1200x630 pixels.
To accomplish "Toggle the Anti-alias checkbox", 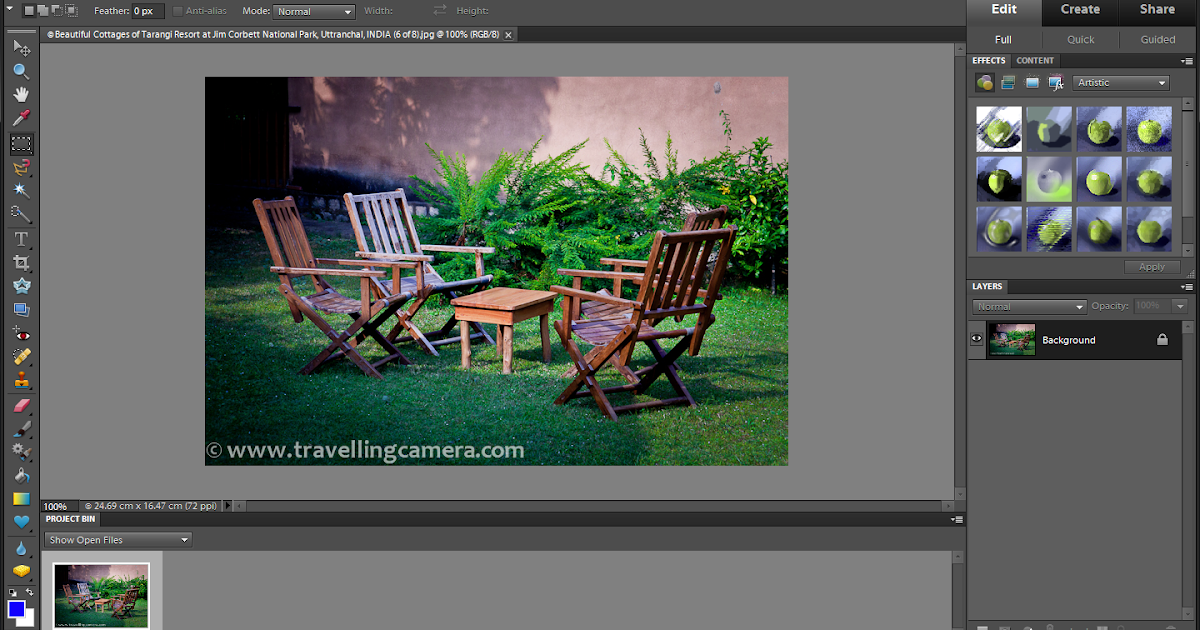I will 178,11.
